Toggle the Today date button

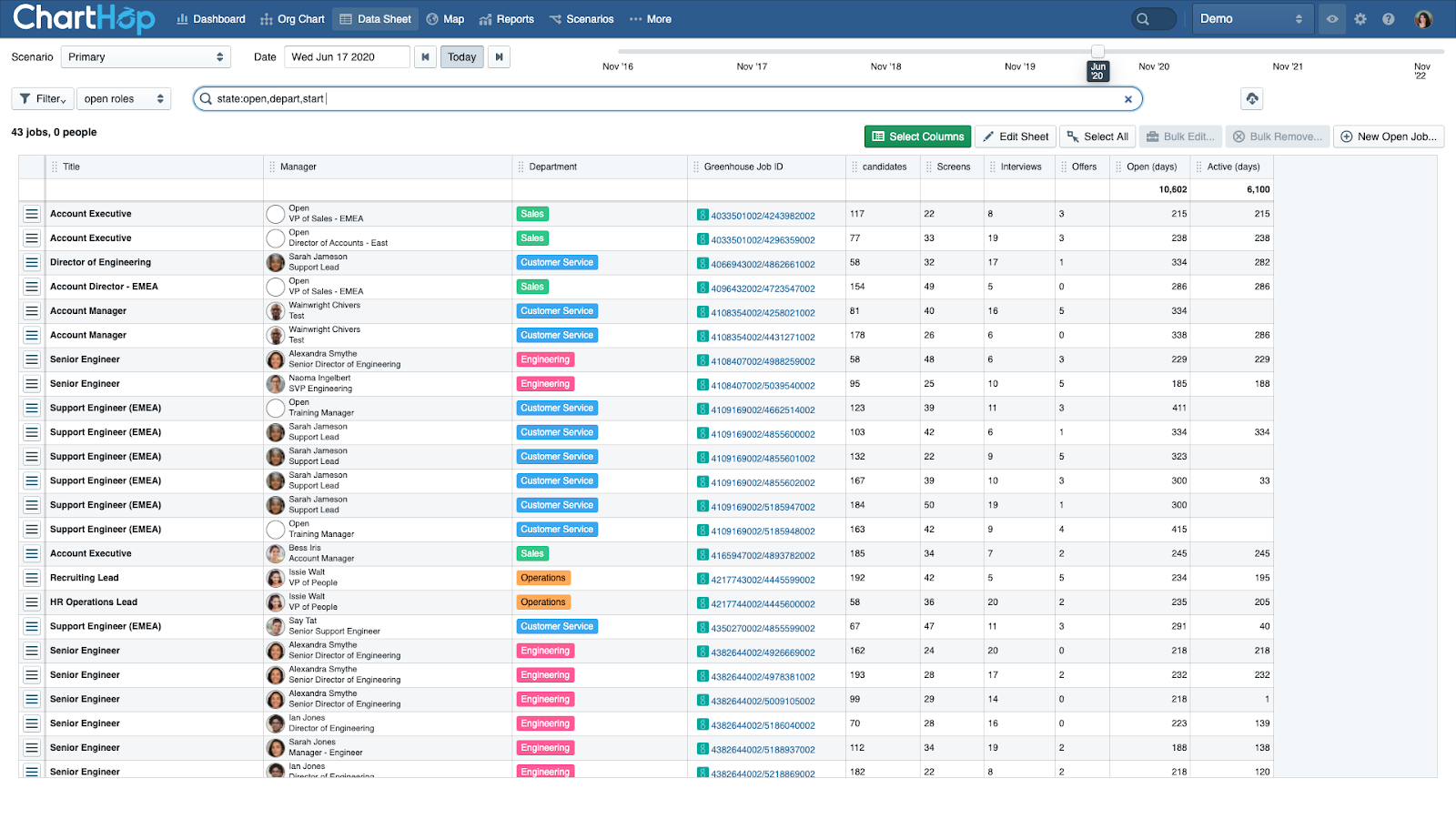point(462,57)
